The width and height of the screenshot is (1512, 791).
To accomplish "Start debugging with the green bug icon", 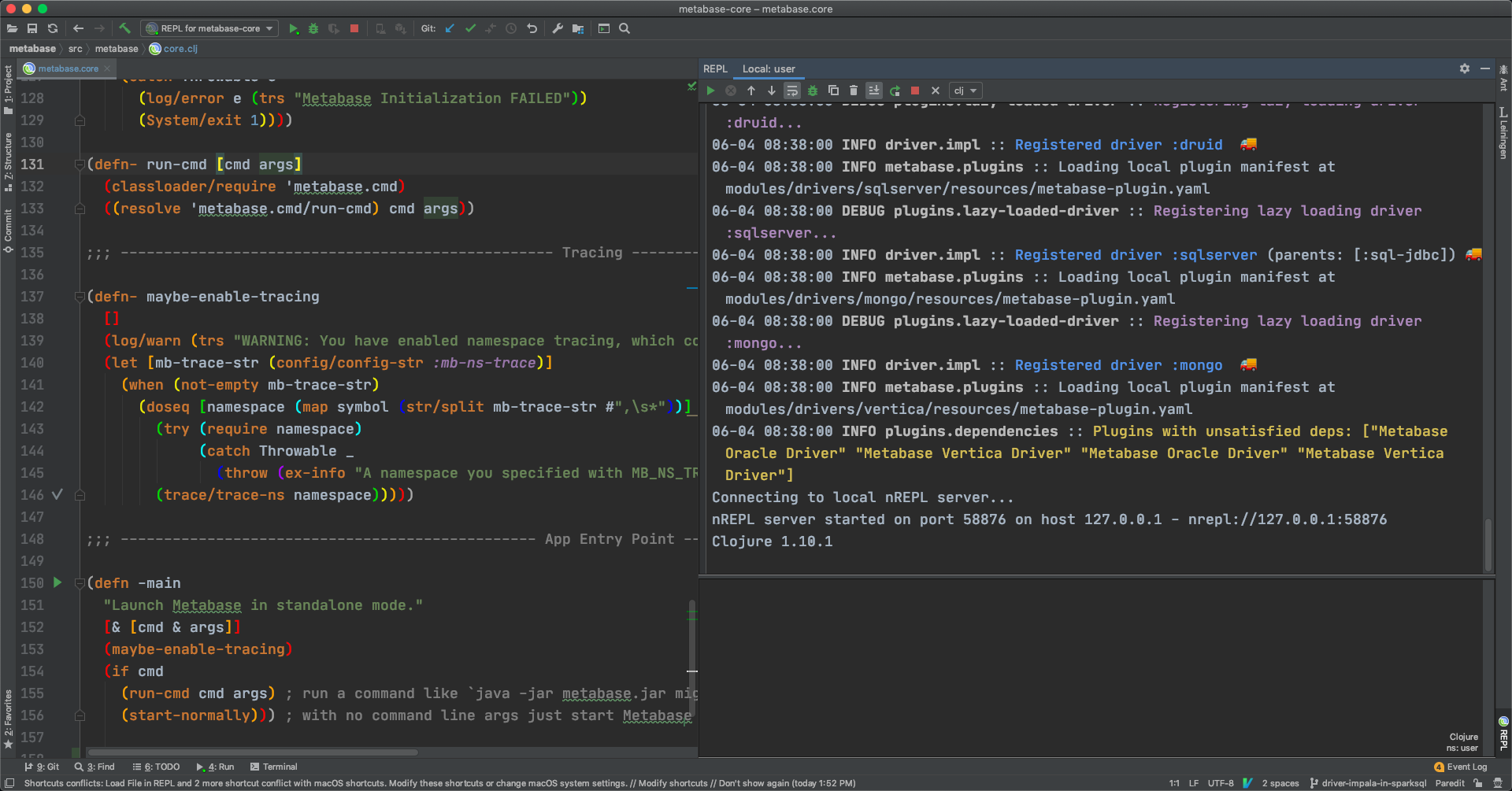I will (x=313, y=28).
